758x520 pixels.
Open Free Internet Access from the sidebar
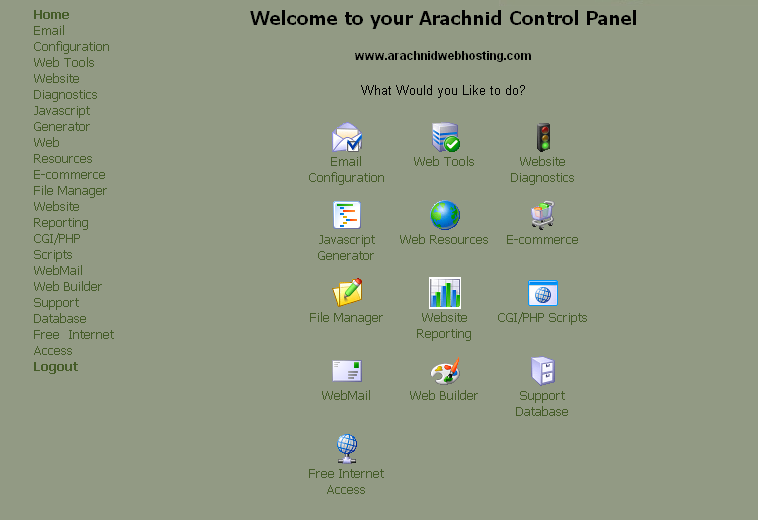pos(73,343)
